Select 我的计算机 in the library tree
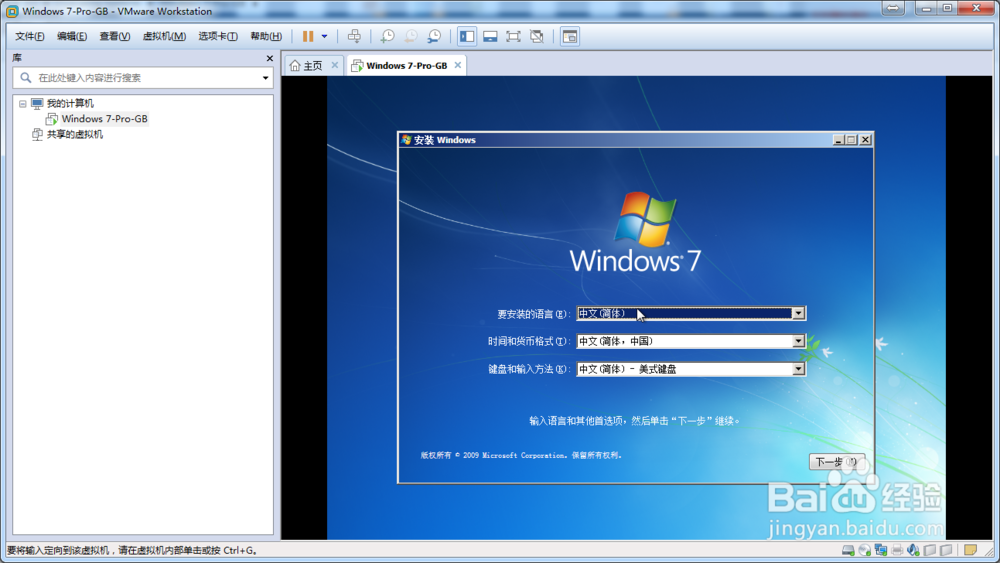This screenshot has height=563, width=1000. (70, 103)
